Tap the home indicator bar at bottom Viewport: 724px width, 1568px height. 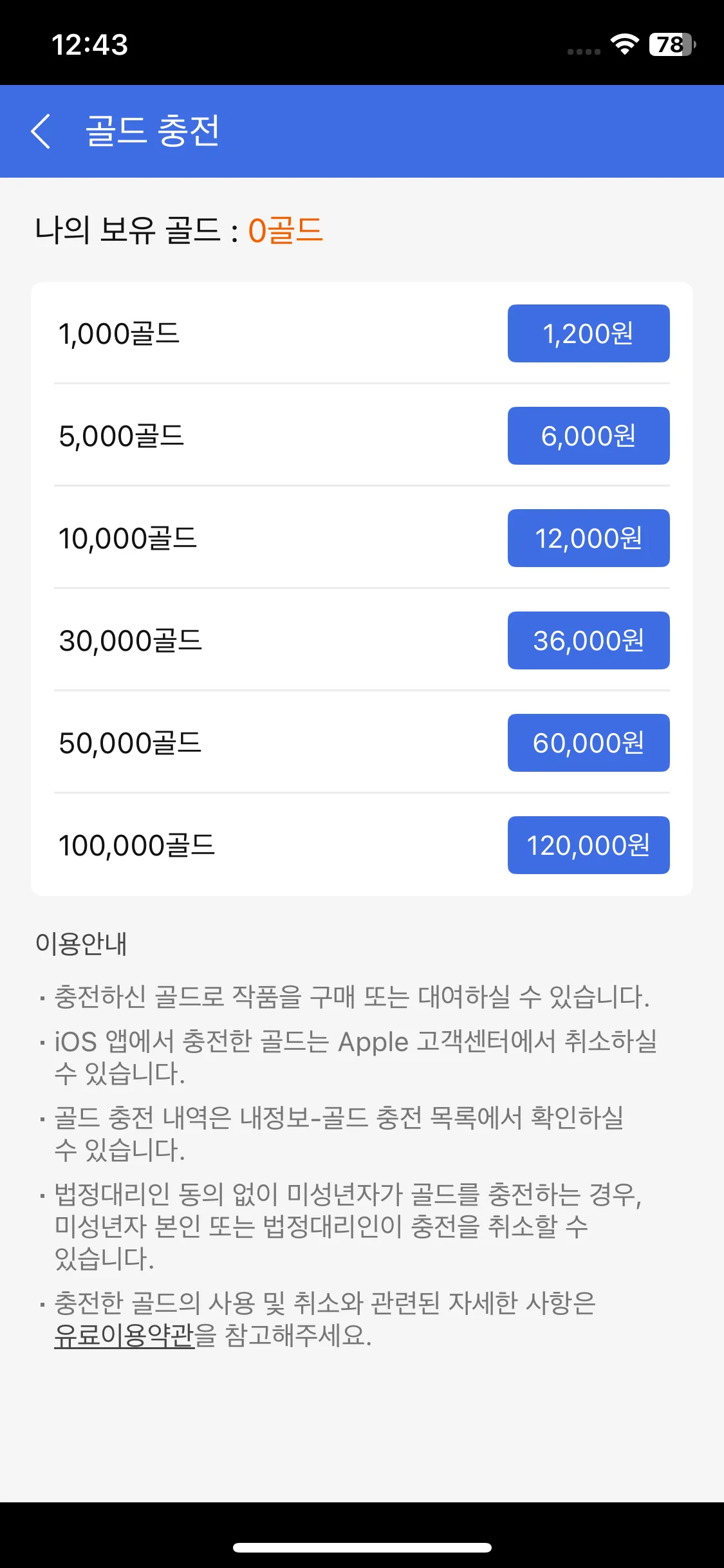point(362,1547)
